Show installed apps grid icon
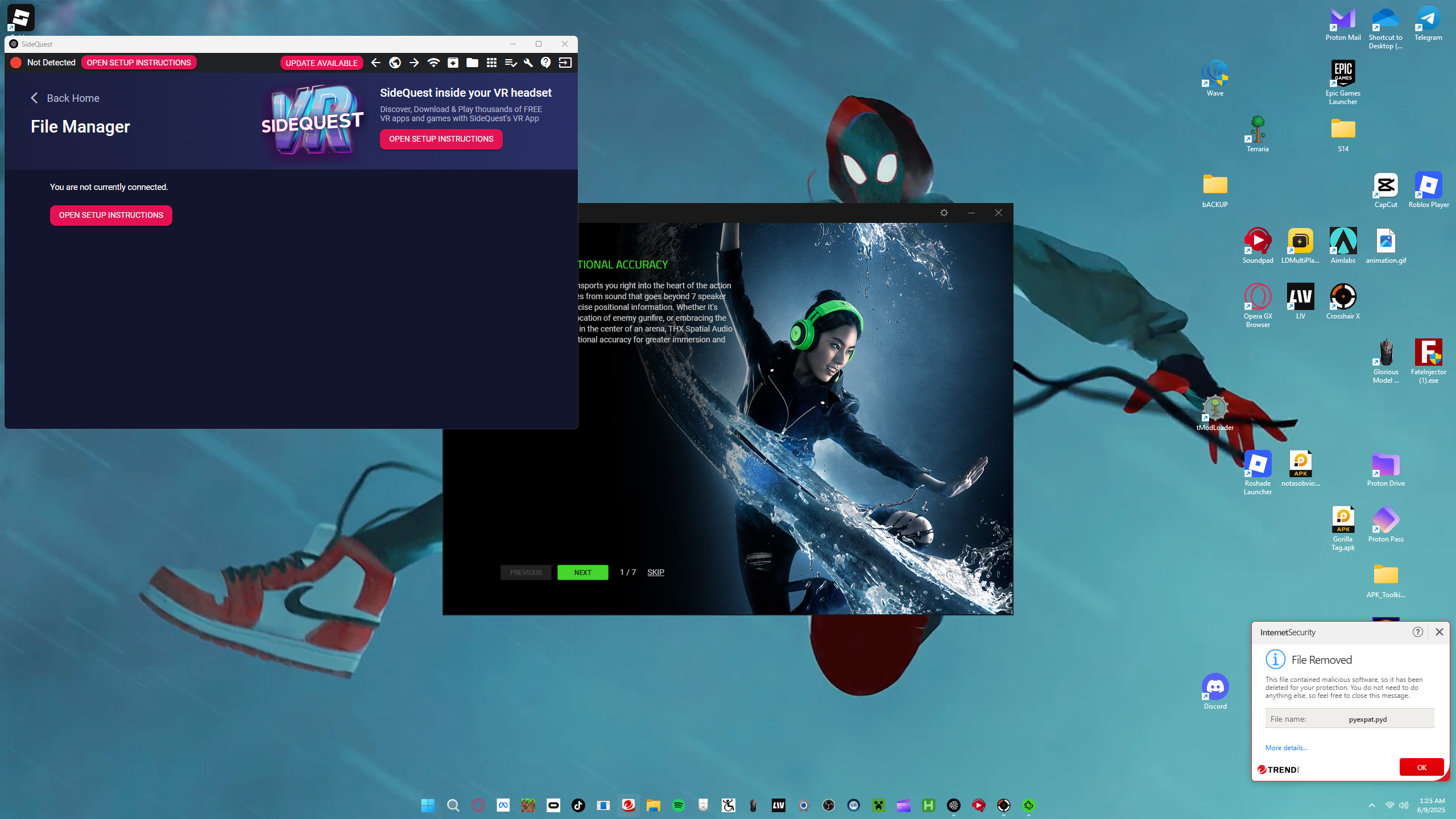This screenshot has height=819, width=1456. (491, 63)
